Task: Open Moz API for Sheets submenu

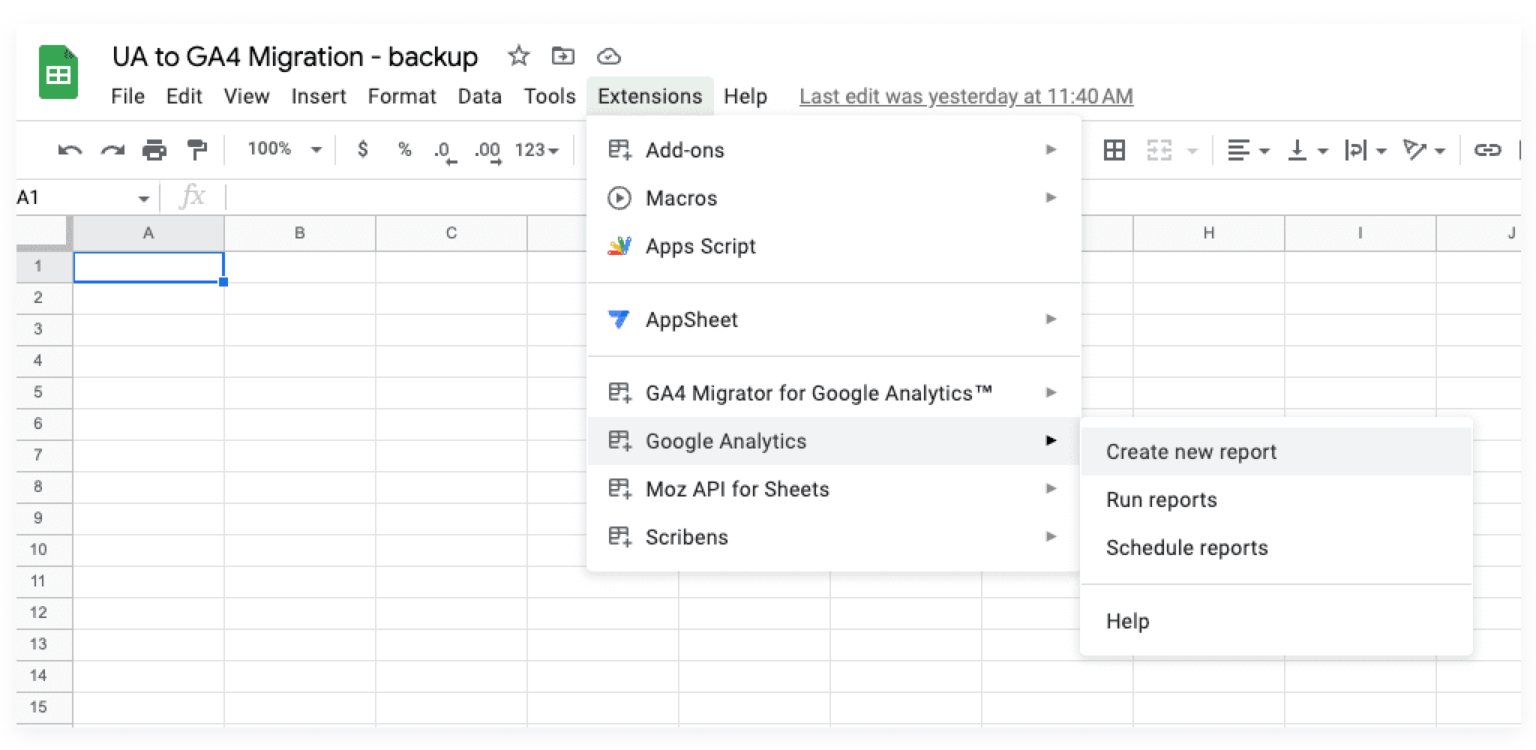Action: point(833,489)
